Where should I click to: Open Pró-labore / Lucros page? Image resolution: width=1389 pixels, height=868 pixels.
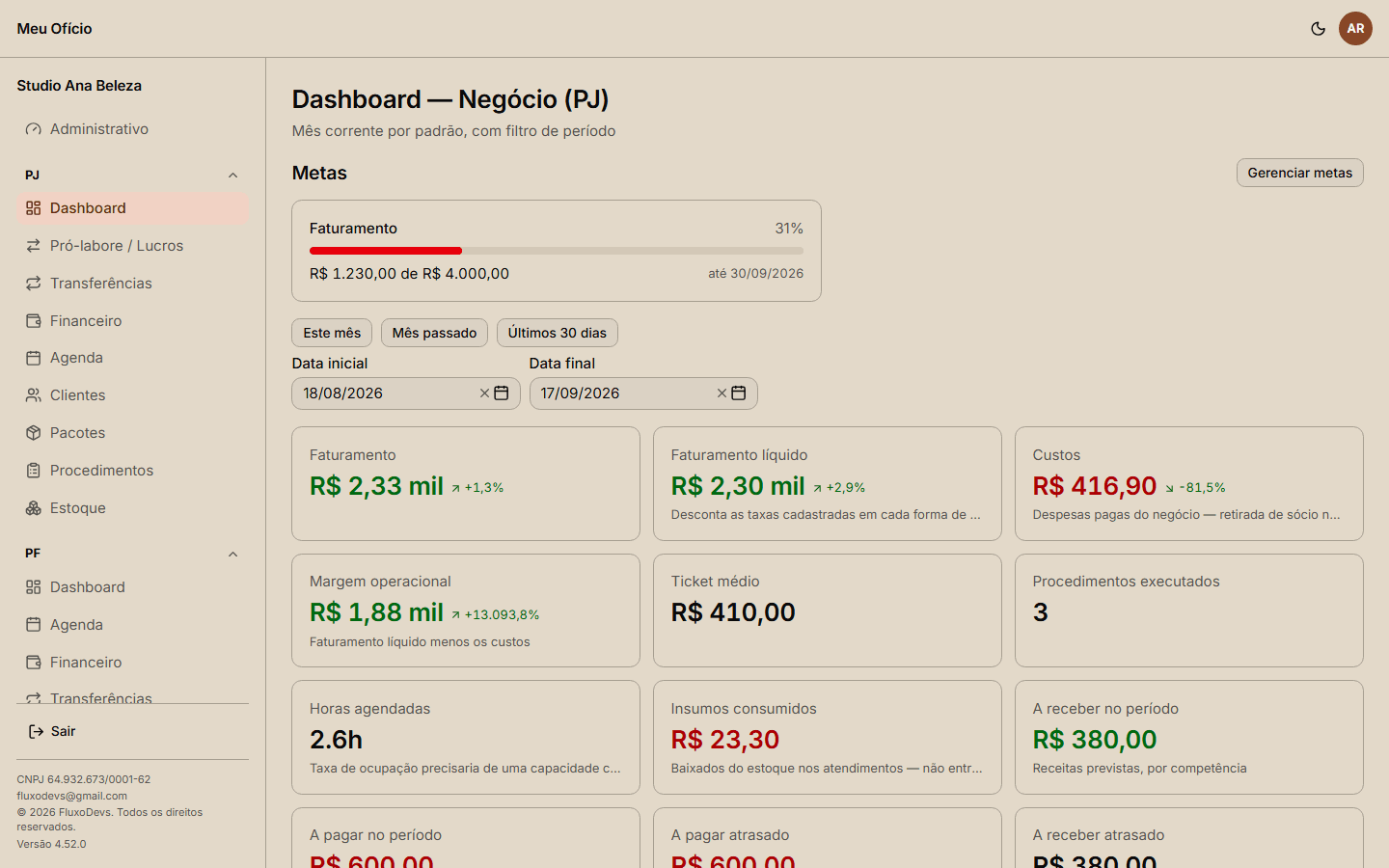[132, 246]
